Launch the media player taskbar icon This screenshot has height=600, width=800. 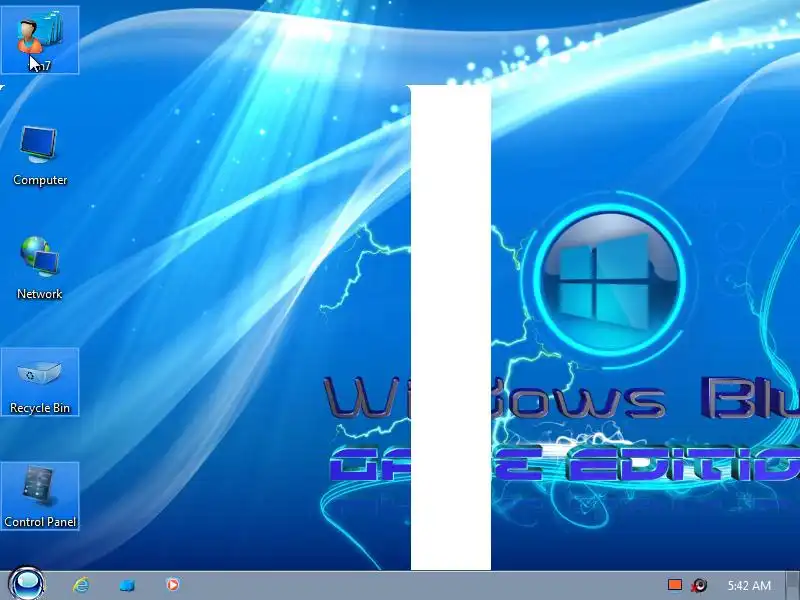pos(172,584)
